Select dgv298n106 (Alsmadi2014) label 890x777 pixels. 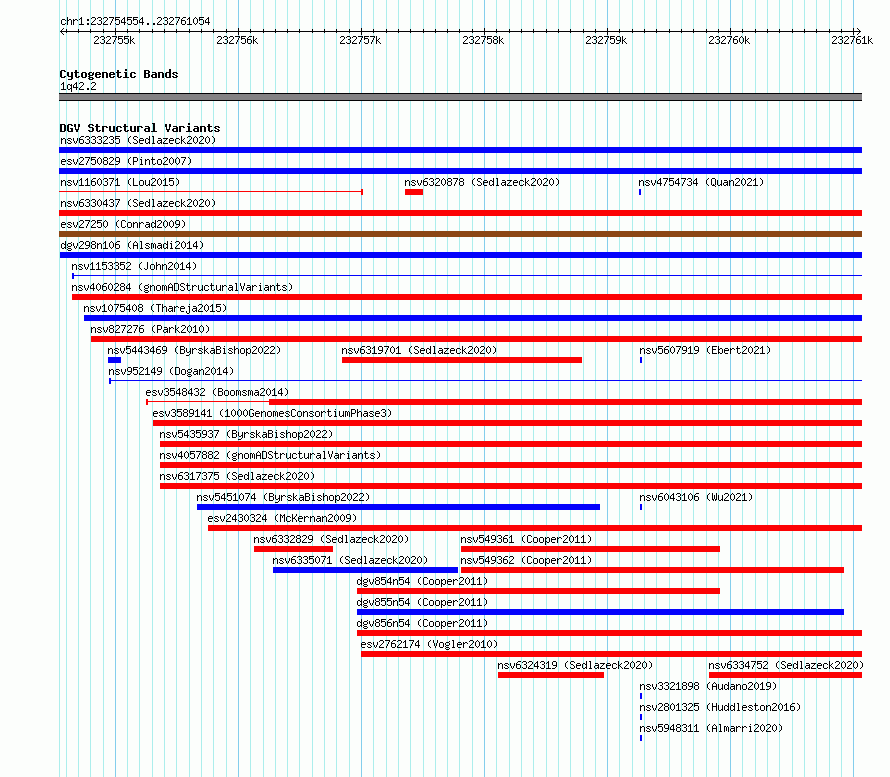(x=132, y=245)
